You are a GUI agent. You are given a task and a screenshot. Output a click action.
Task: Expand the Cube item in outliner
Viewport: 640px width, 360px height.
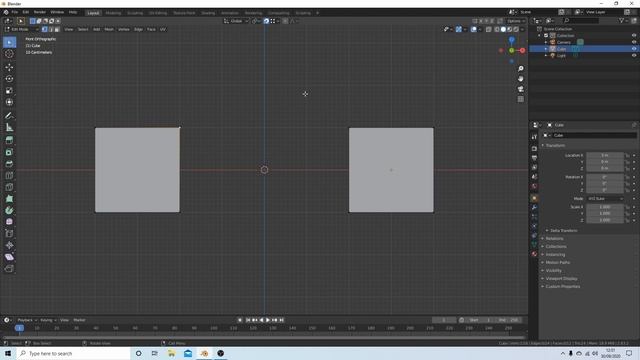pos(546,49)
